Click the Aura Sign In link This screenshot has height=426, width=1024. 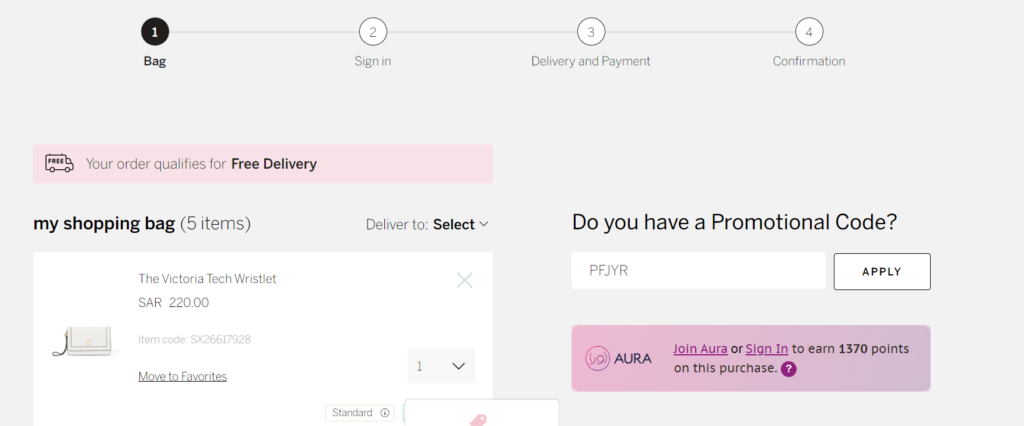pos(767,348)
